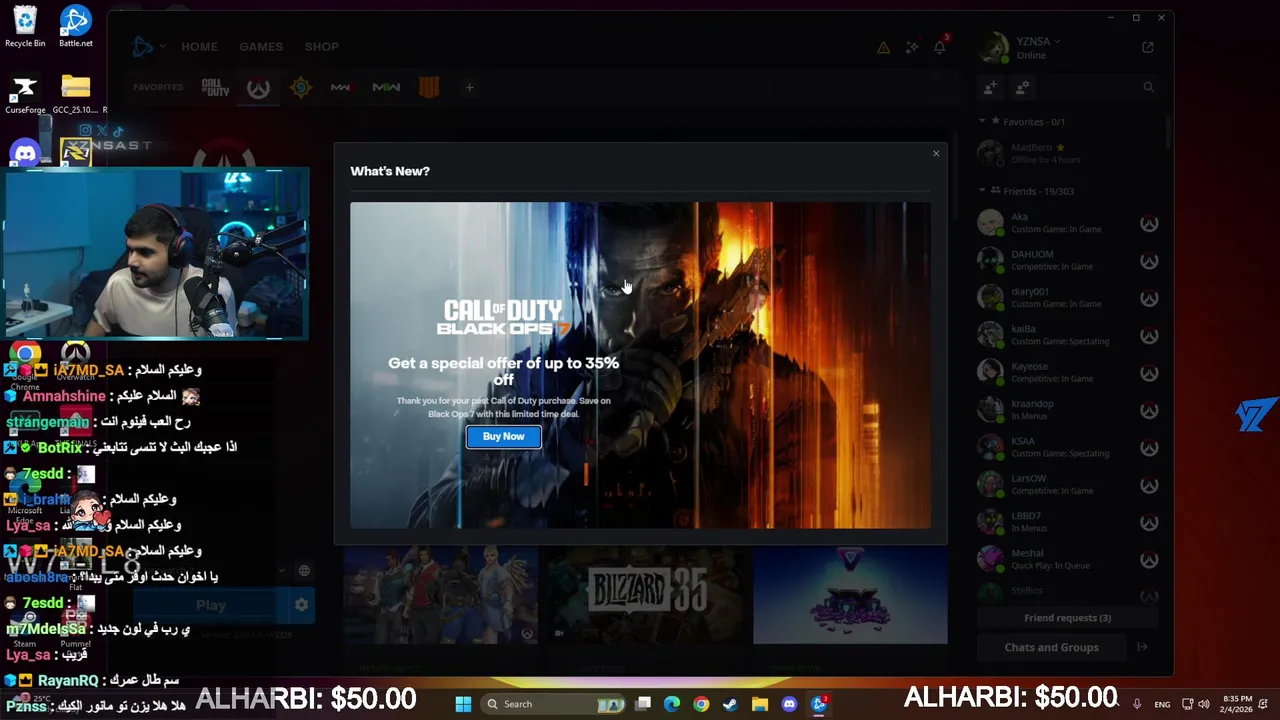The height and width of the screenshot is (720, 1280).
Task: Select friend LBBD7 in the list
Action: coord(1068,521)
